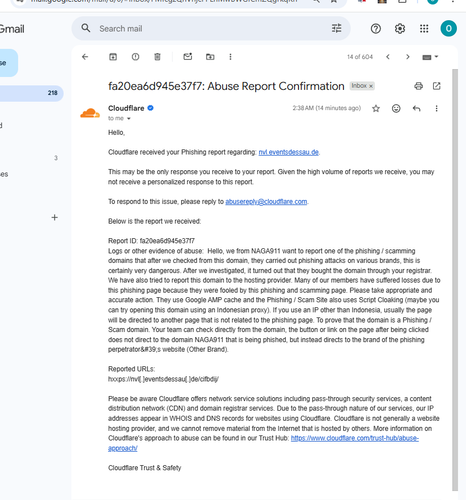Click 'Cloudflare Trust & Safety' signature
Screen dimensions: 466x500
point(144,468)
